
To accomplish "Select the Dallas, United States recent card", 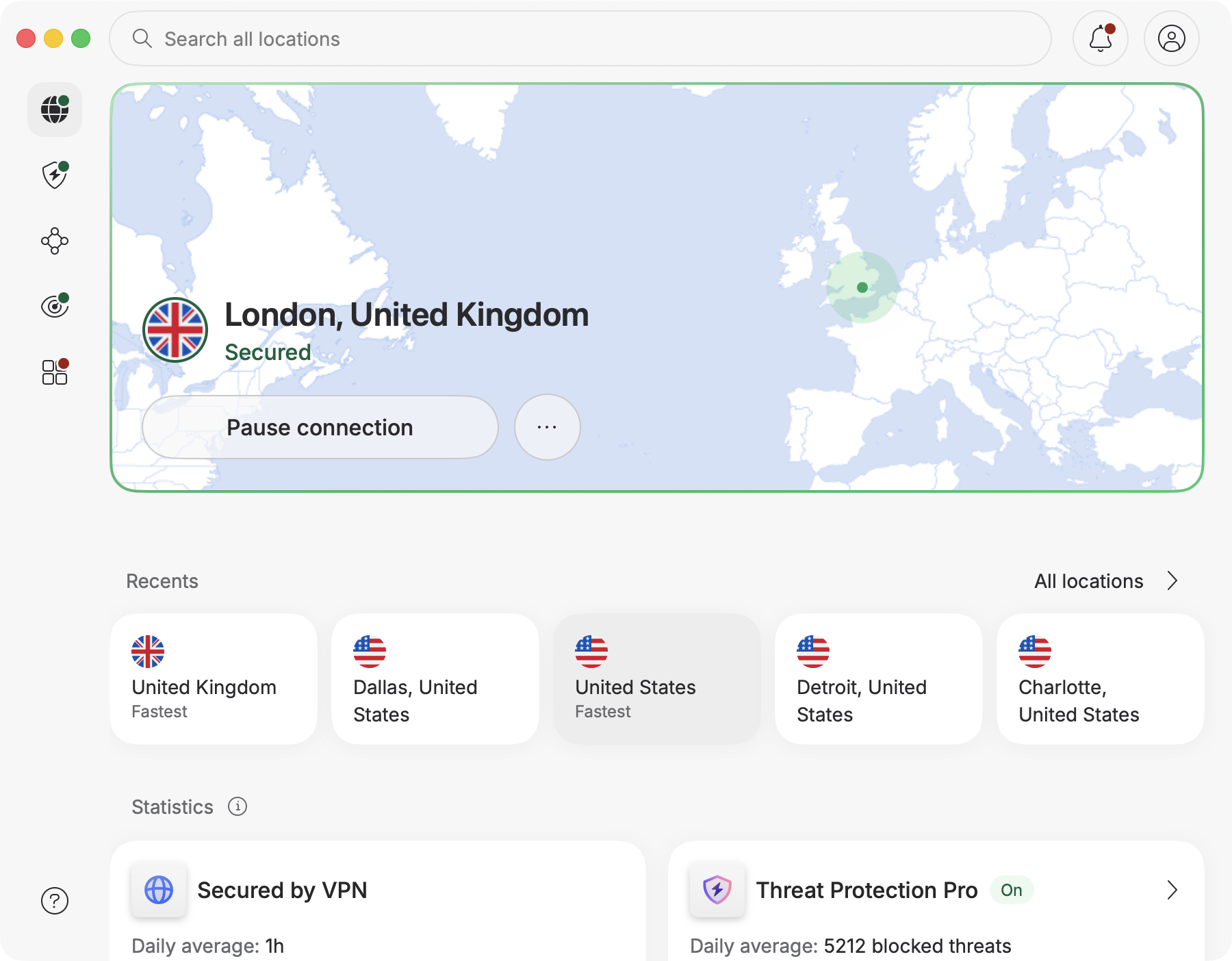I will 435,678.
